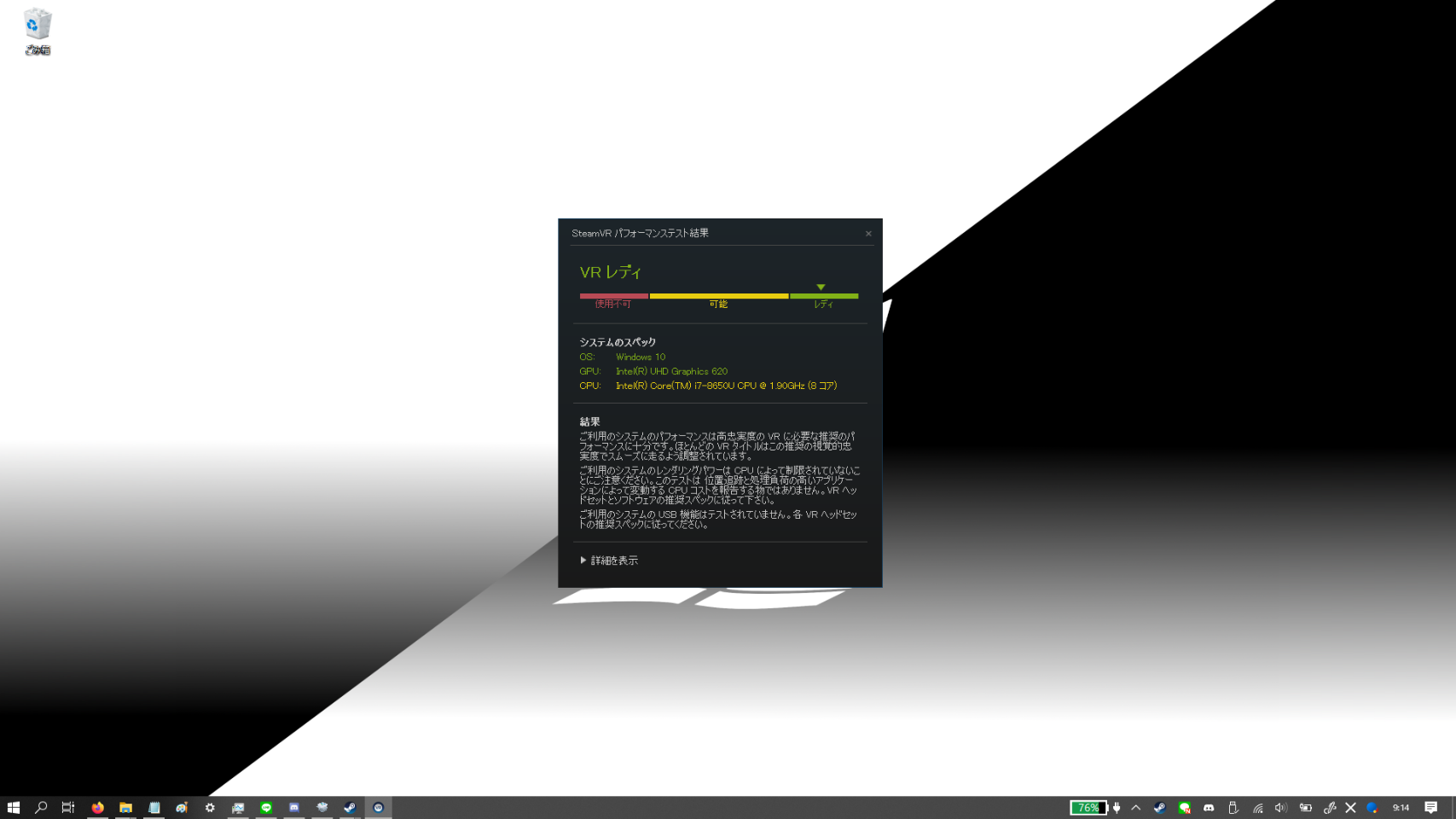Select the SteamVR Performance Test taskbar button
The height and width of the screenshot is (819, 1456).
pyautogui.click(x=378, y=807)
